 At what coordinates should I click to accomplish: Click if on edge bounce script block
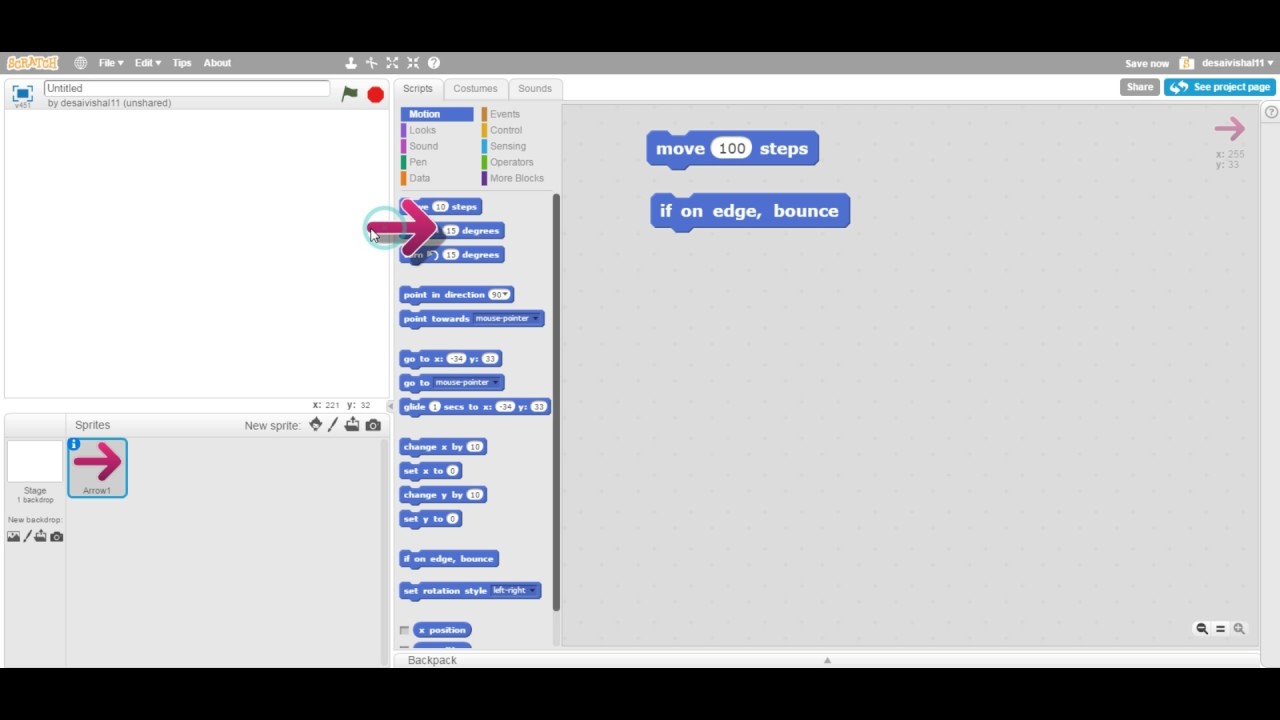tap(750, 212)
